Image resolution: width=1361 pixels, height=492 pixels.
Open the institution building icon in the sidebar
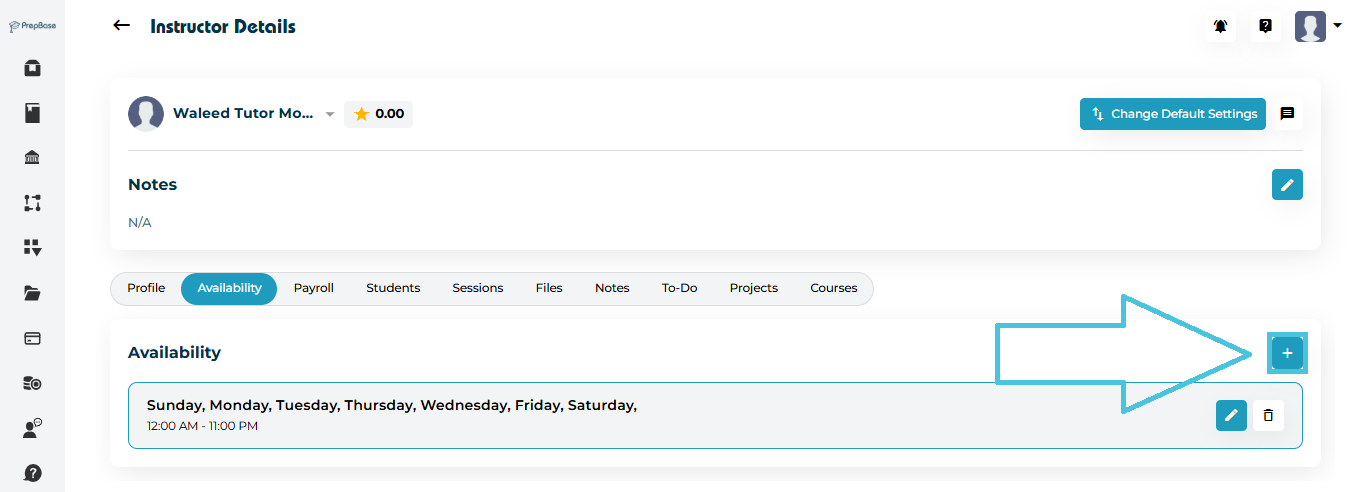pyautogui.click(x=32, y=158)
